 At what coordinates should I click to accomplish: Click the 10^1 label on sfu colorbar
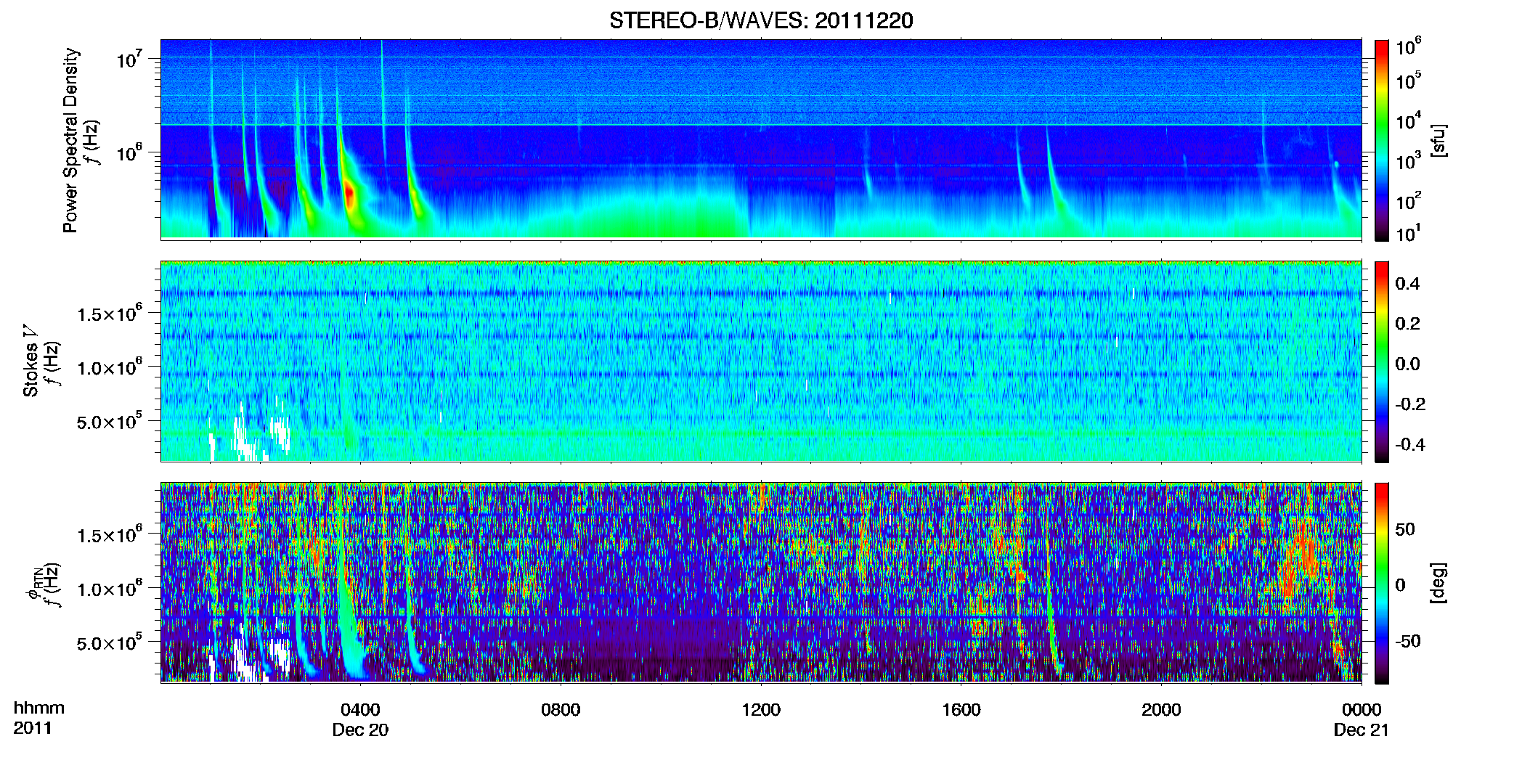[x=1408, y=233]
